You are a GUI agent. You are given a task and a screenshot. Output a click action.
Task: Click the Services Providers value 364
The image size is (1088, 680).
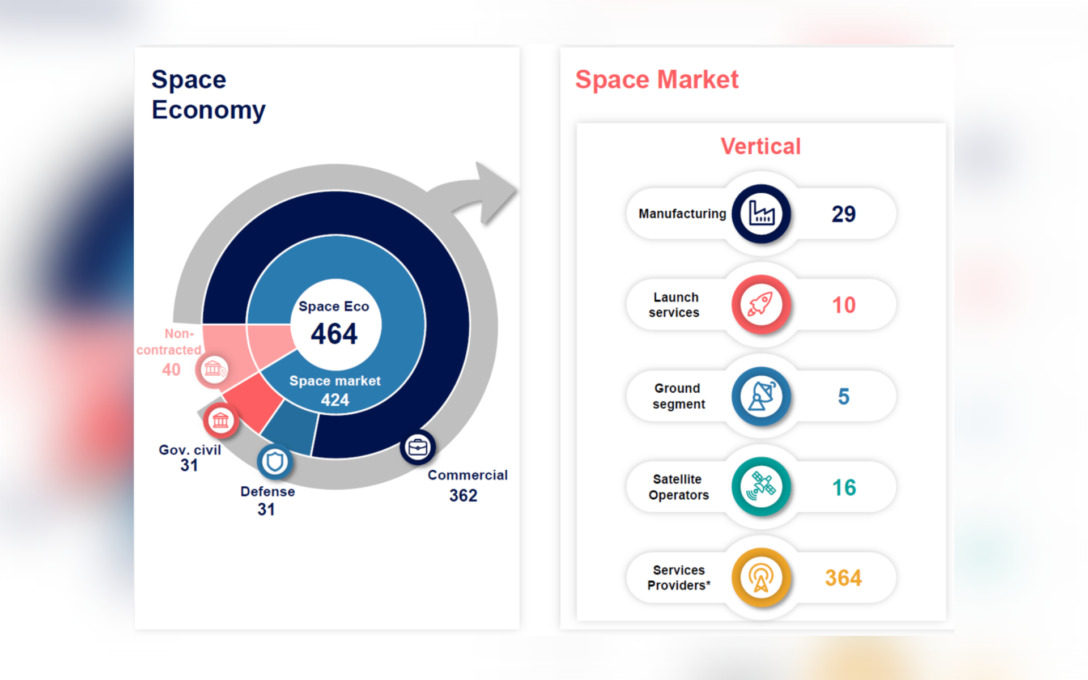[x=843, y=578]
